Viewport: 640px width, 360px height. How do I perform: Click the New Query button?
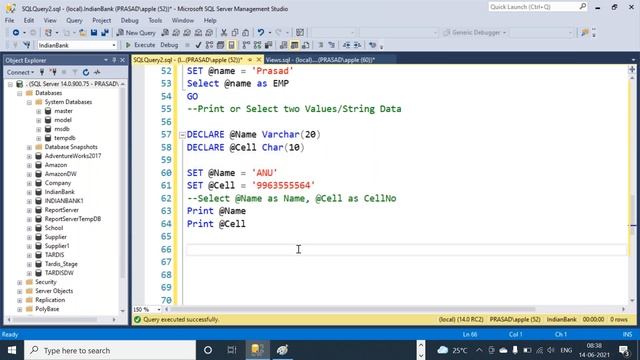(136, 33)
